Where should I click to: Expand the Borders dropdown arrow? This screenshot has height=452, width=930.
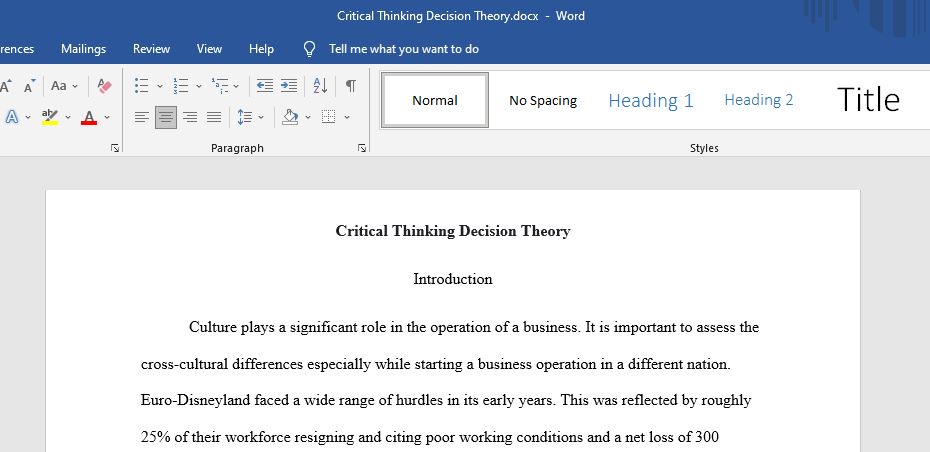(x=347, y=117)
